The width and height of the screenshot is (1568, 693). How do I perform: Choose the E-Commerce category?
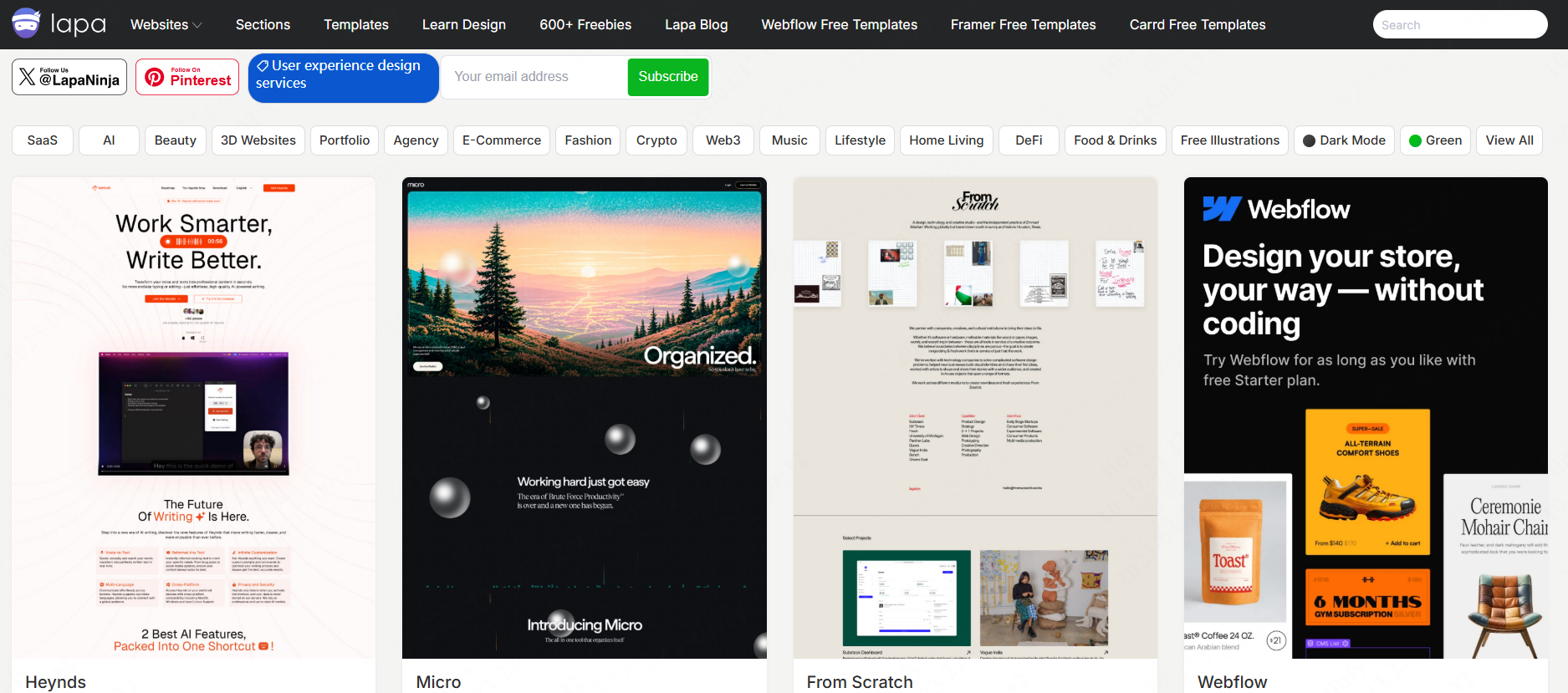[502, 140]
